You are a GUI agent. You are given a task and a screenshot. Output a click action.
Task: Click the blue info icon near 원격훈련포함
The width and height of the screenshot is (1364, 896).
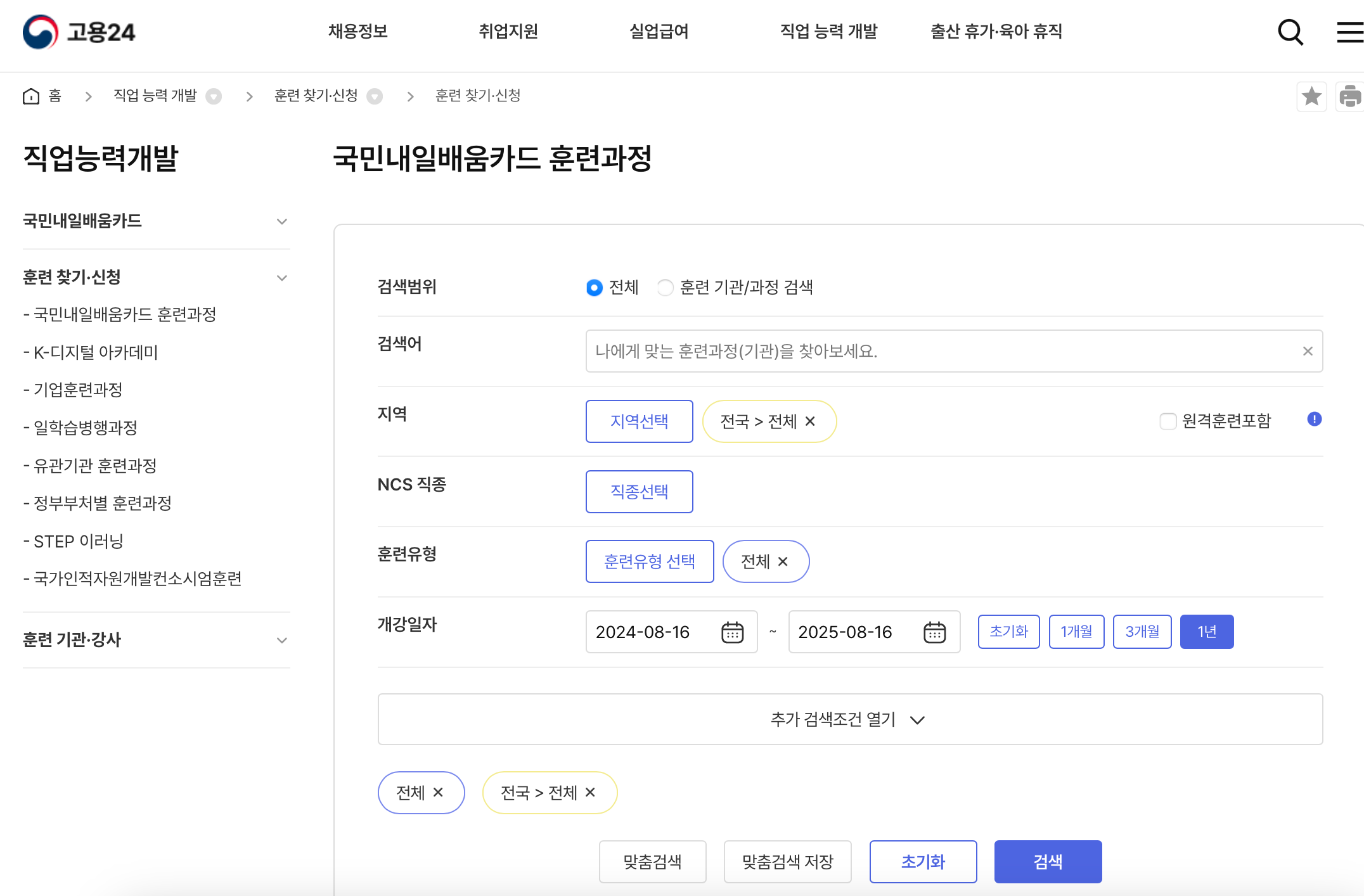(1314, 419)
